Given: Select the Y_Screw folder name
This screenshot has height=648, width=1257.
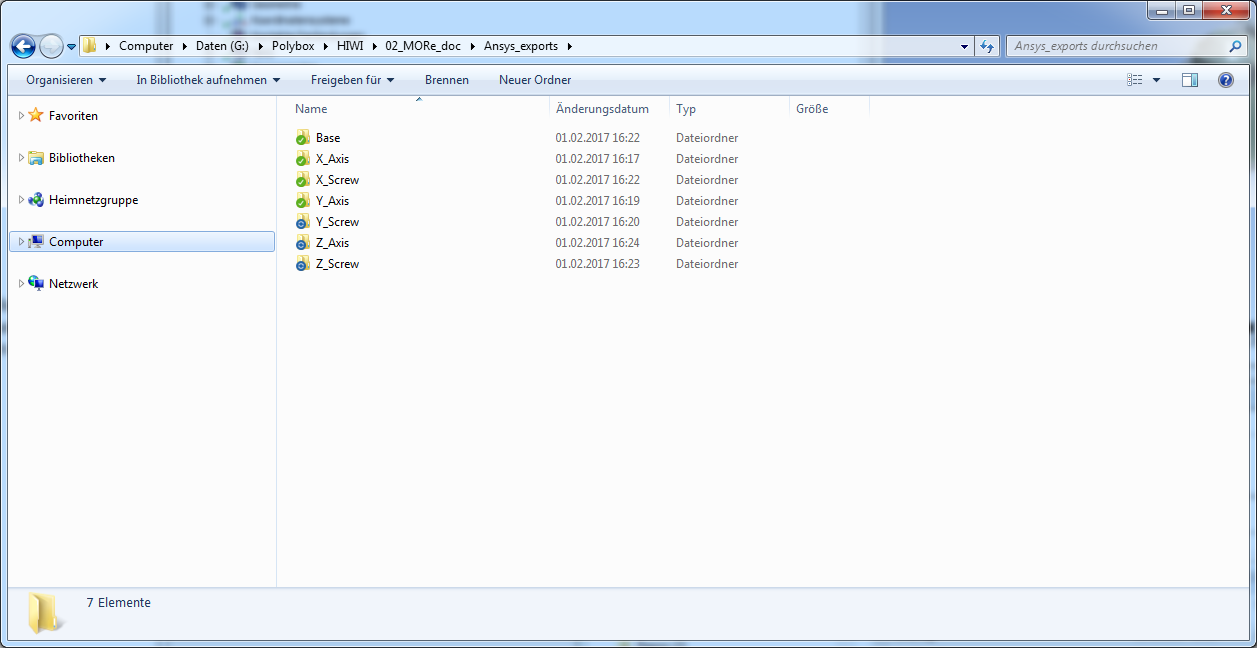Looking at the screenshot, I should point(337,222).
